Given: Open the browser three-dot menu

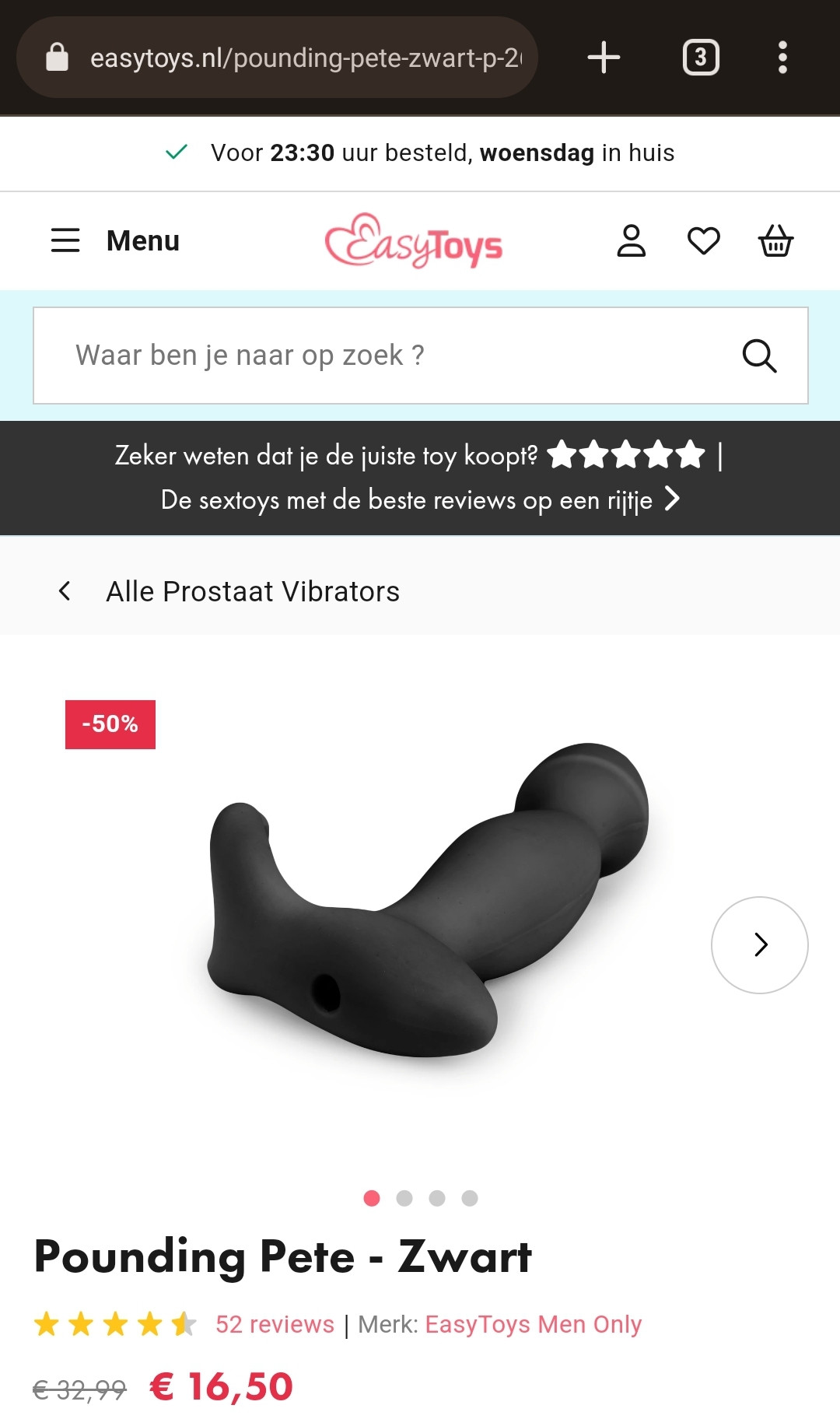Looking at the screenshot, I should point(782,58).
